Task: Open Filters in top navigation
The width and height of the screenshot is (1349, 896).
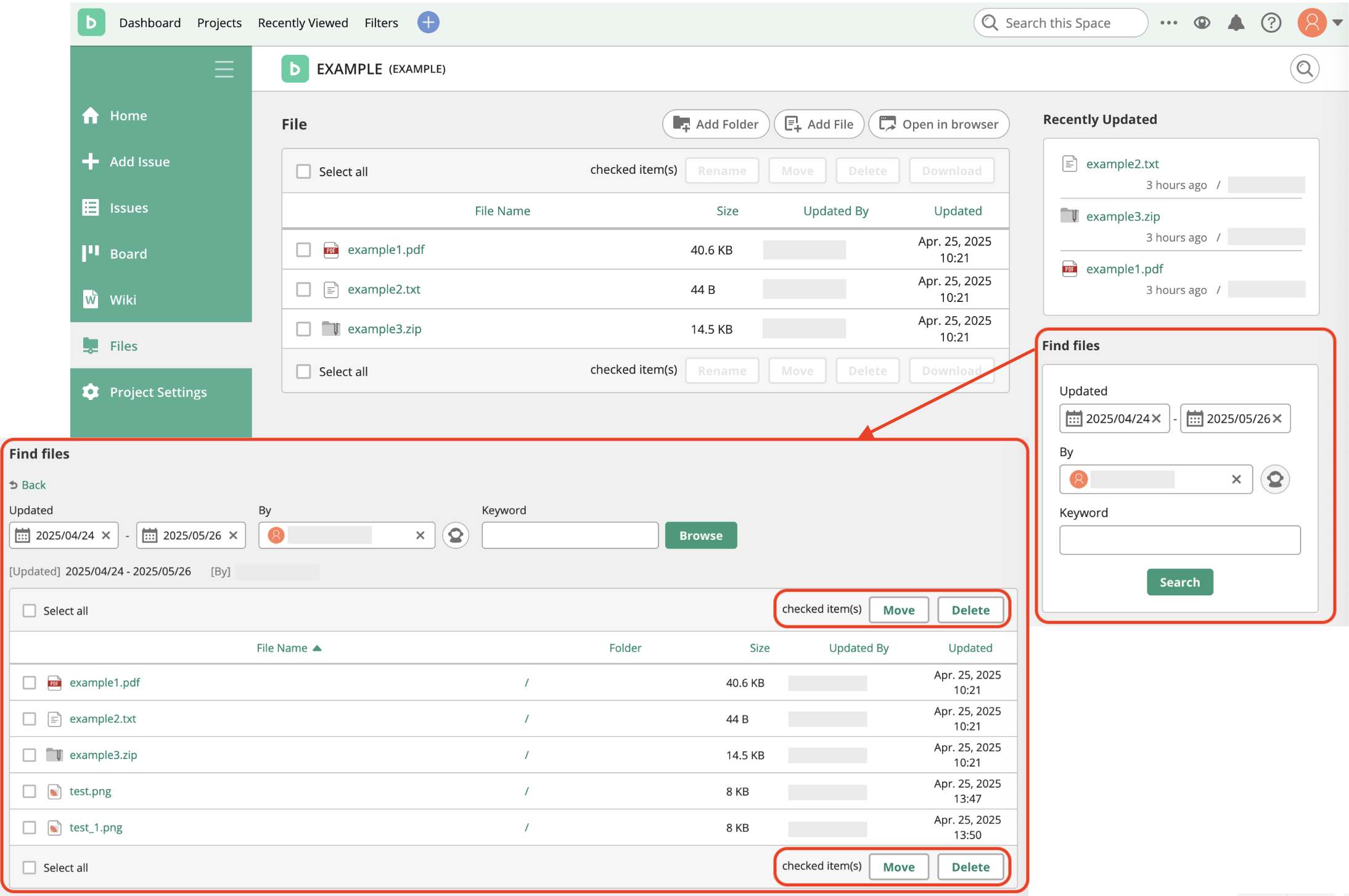Action: click(x=381, y=23)
